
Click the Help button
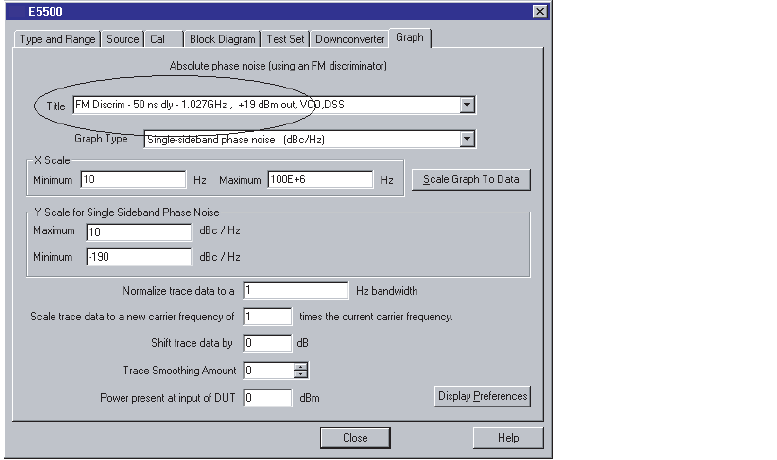(x=508, y=438)
